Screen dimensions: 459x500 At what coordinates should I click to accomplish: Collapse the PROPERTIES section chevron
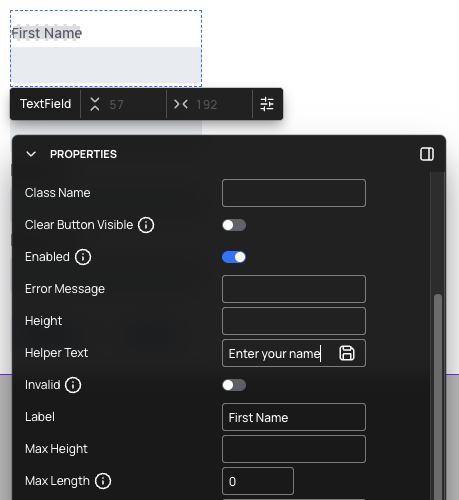[31, 154]
